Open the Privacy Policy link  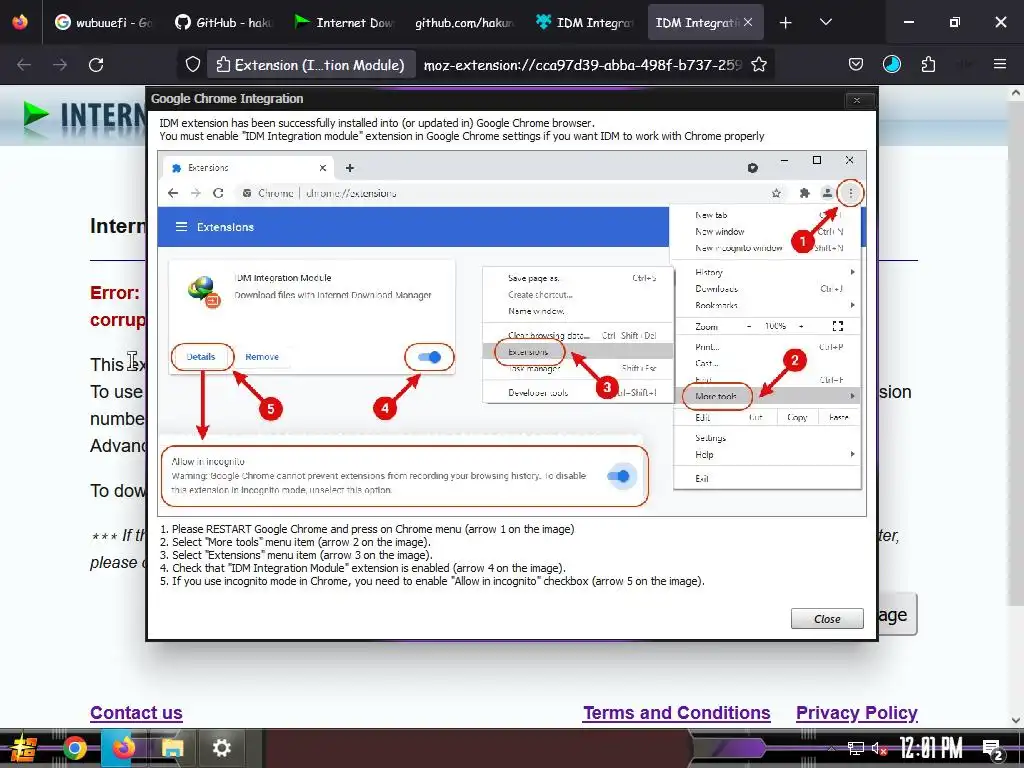click(856, 712)
